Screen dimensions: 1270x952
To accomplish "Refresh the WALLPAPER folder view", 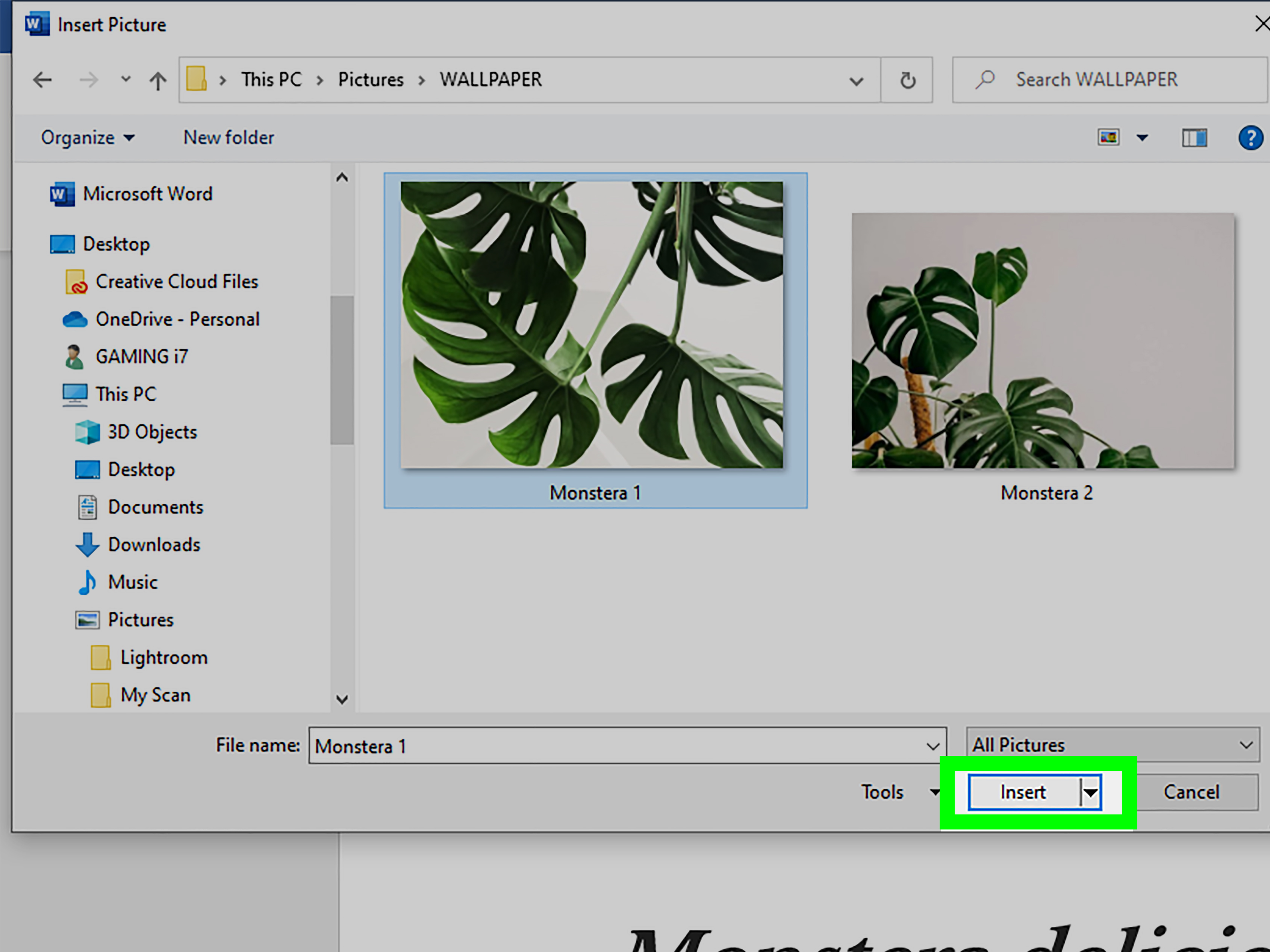I will 907,80.
